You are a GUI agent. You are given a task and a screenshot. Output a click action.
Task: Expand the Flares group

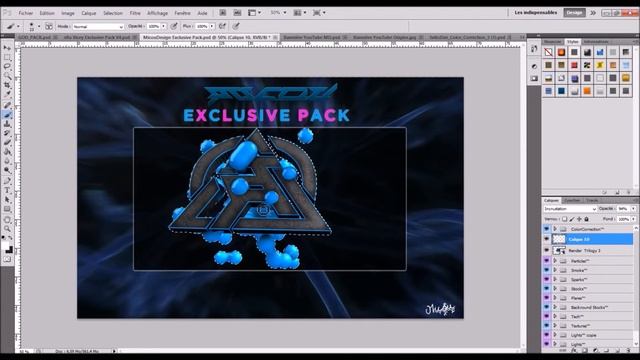click(555, 298)
